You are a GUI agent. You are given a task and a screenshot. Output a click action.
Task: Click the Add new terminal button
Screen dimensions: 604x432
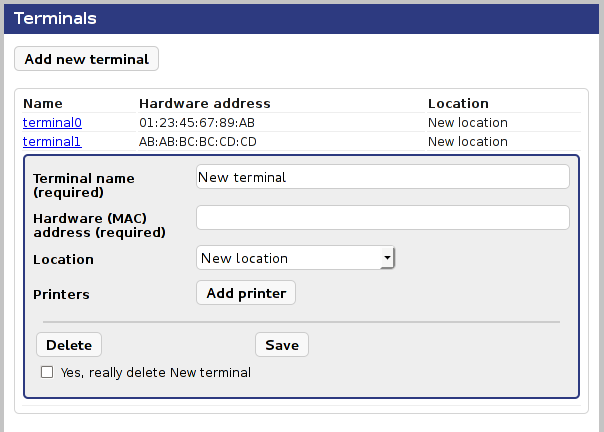click(x=86, y=59)
